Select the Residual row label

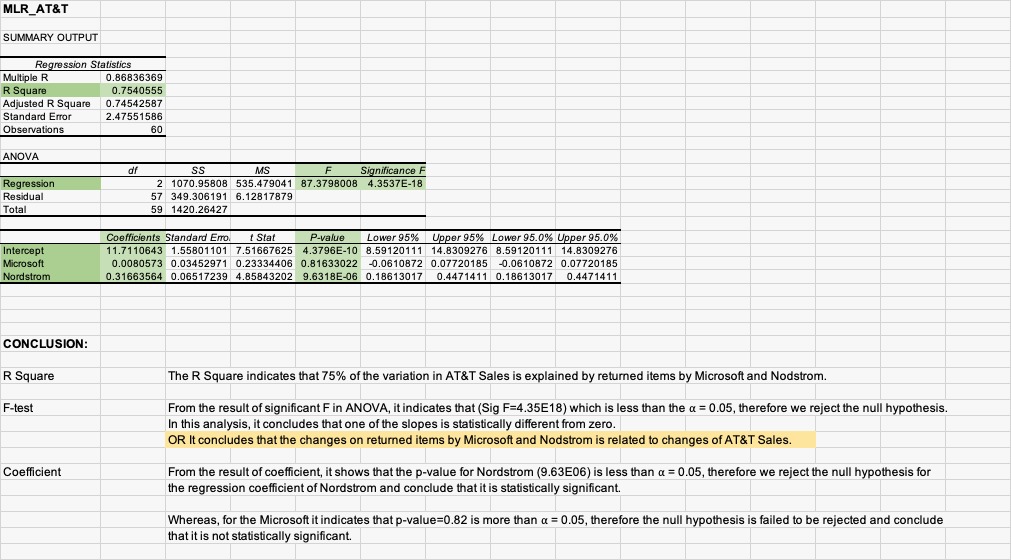coord(50,197)
